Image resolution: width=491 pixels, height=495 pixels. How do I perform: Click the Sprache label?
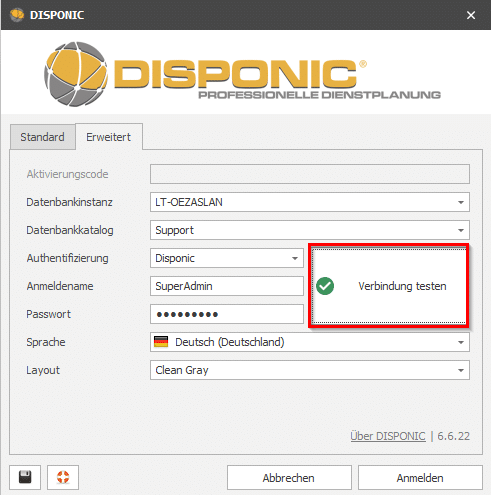pos(46,342)
